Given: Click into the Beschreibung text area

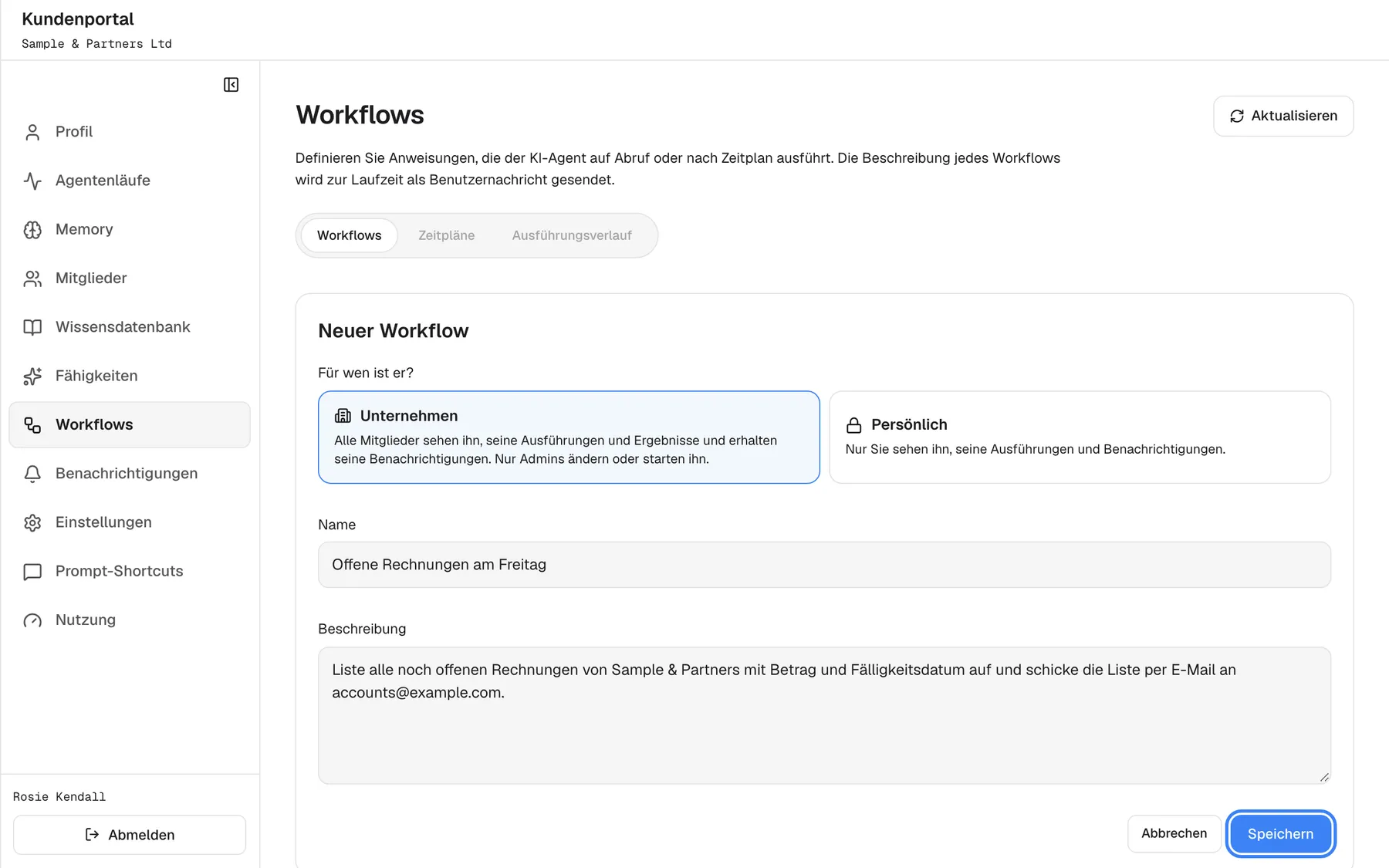Looking at the screenshot, I should tap(824, 715).
